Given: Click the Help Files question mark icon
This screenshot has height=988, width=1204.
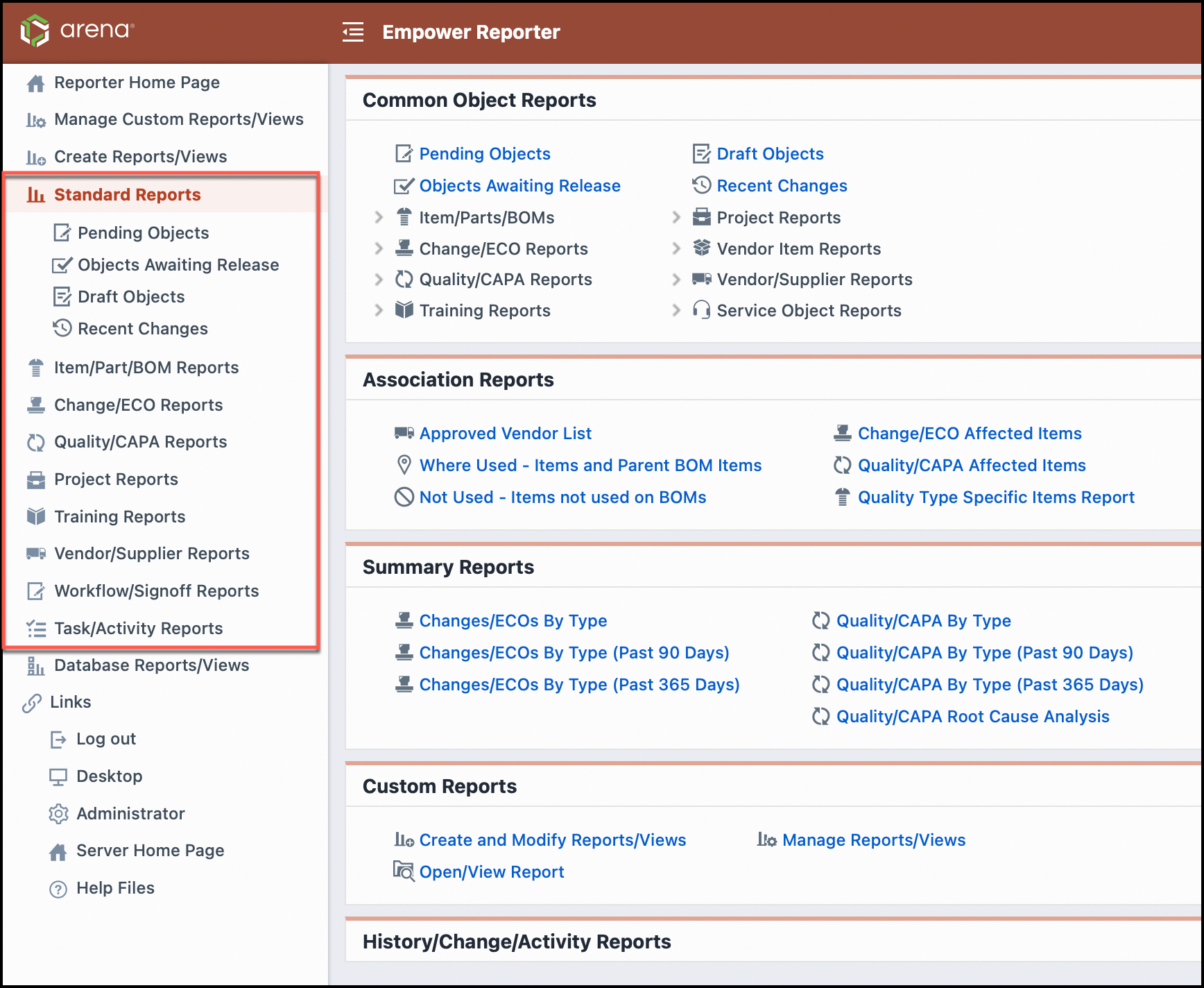Looking at the screenshot, I should pyautogui.click(x=58, y=889).
